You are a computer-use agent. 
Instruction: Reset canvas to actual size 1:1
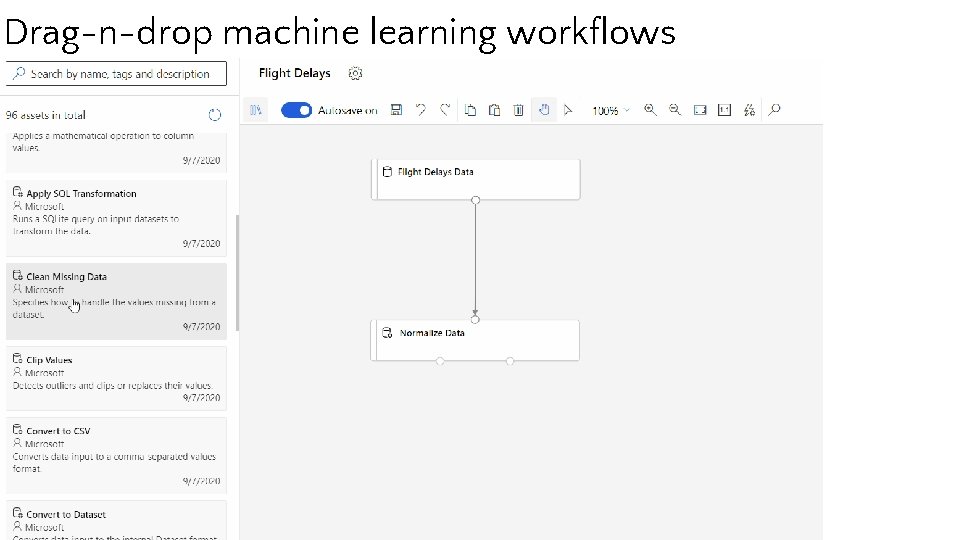pyautogui.click(x=724, y=110)
